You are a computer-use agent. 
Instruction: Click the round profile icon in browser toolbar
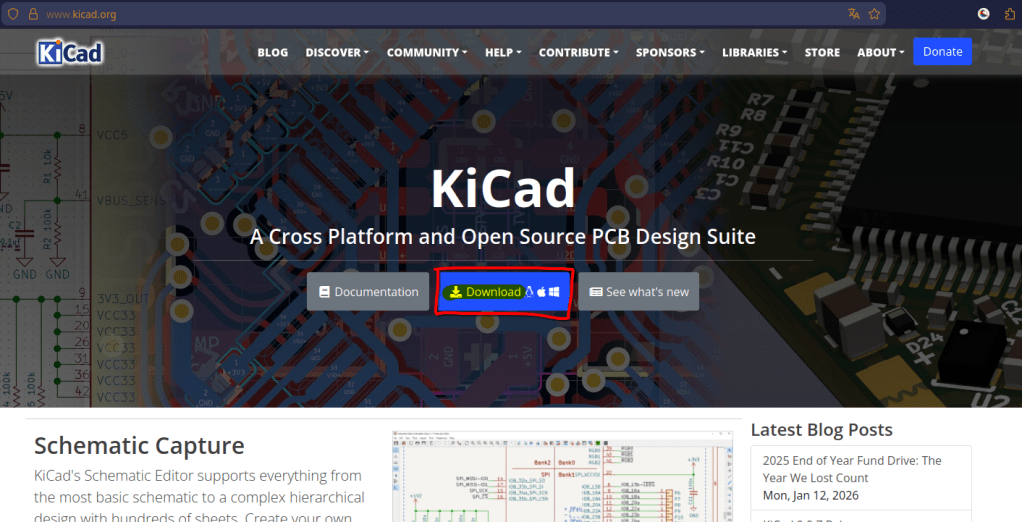[x=983, y=14]
